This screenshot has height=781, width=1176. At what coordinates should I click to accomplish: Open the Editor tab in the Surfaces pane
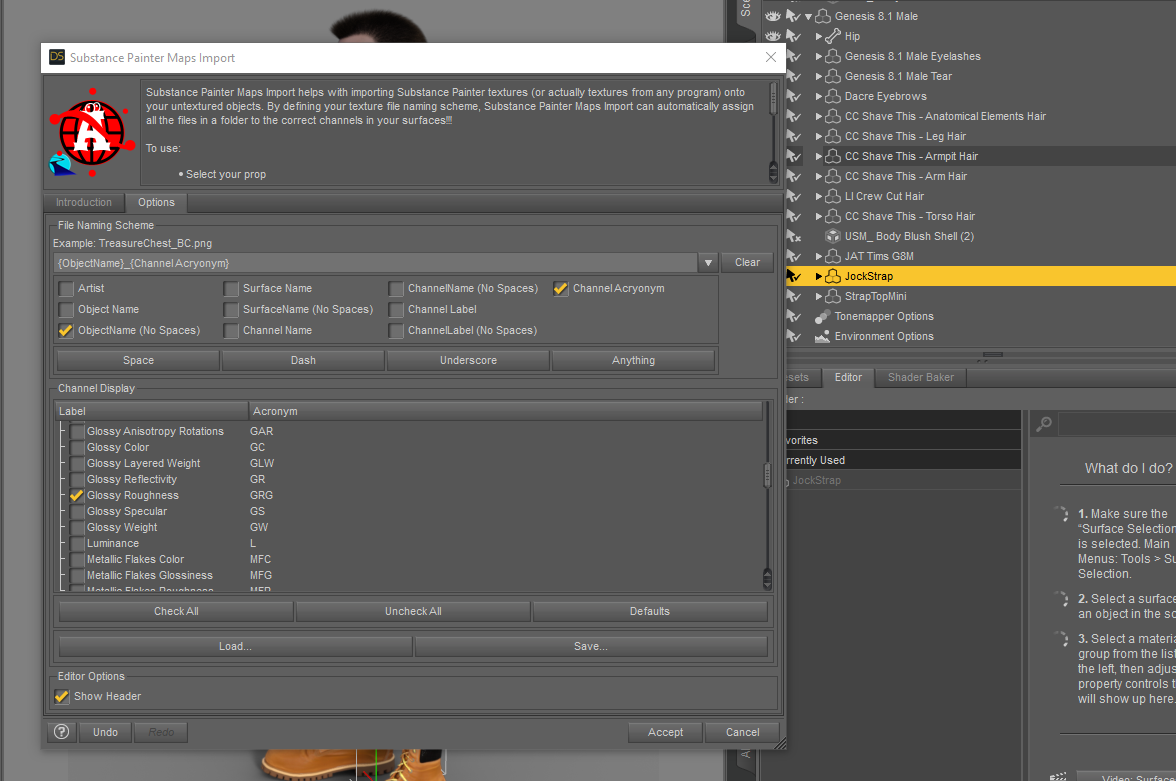tap(848, 377)
